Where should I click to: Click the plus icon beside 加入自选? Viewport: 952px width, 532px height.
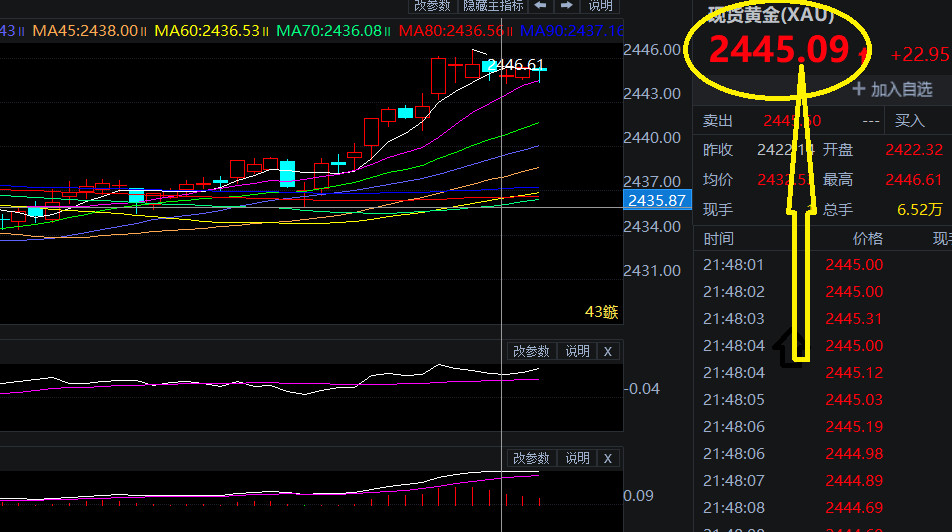tap(858, 89)
